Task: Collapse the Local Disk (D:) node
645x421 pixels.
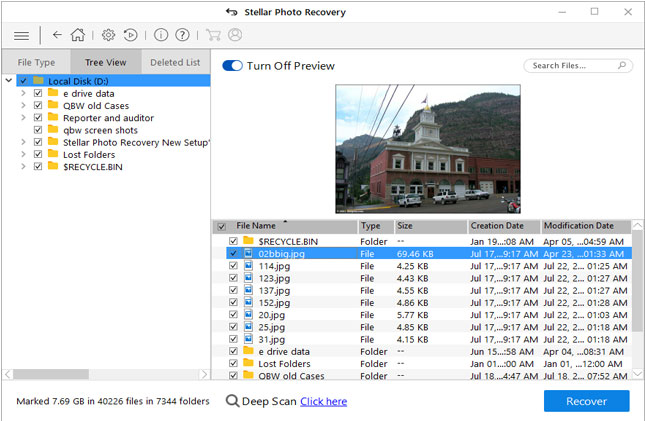Action: [x=9, y=81]
